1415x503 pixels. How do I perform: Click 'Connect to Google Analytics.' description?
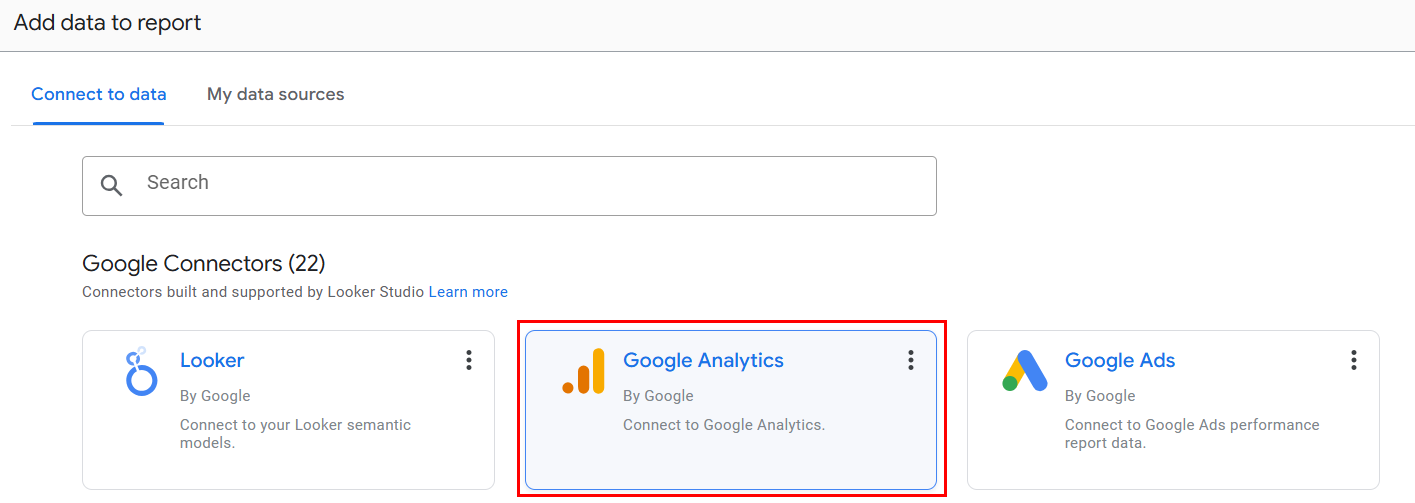(724, 425)
